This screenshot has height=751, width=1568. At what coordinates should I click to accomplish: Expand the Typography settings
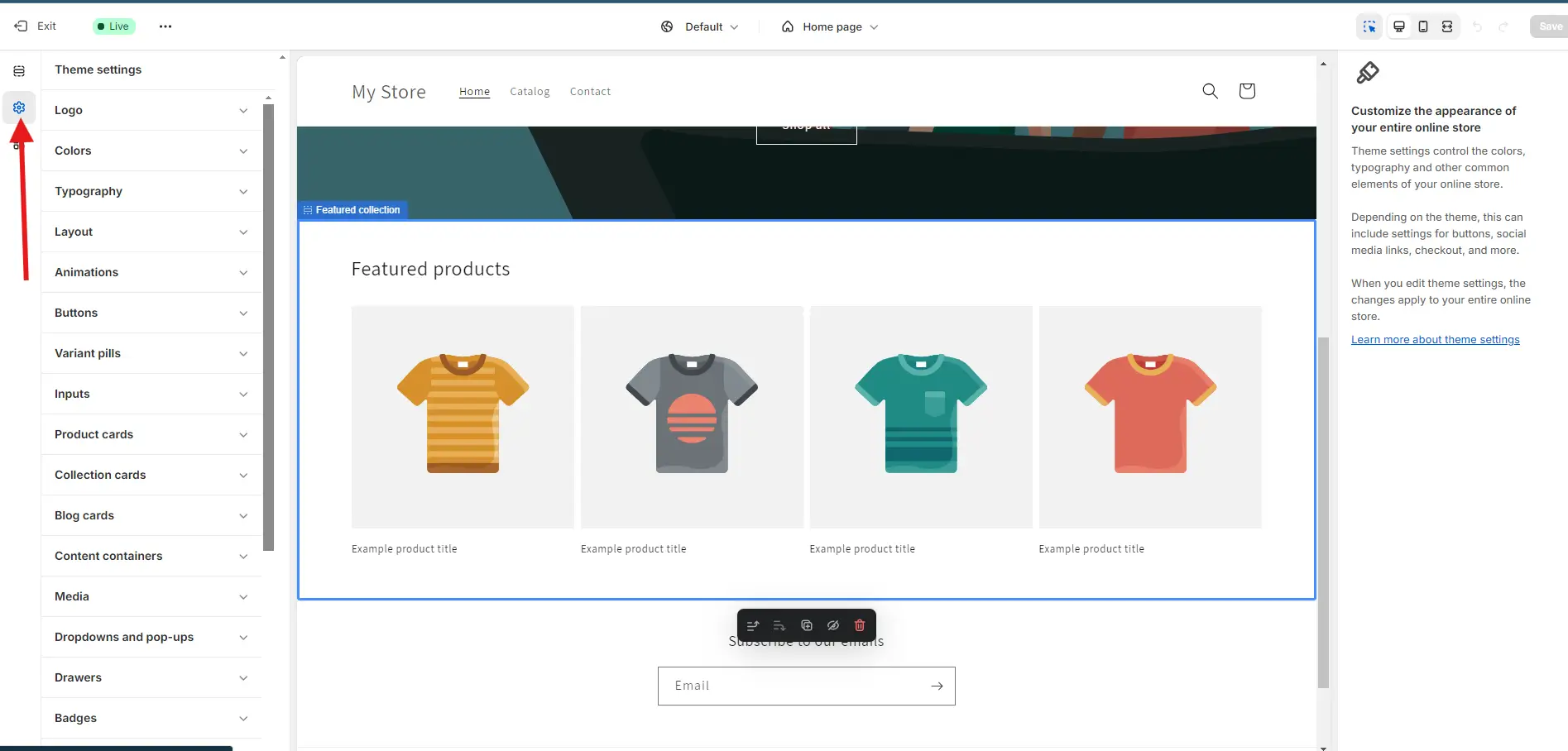click(151, 191)
